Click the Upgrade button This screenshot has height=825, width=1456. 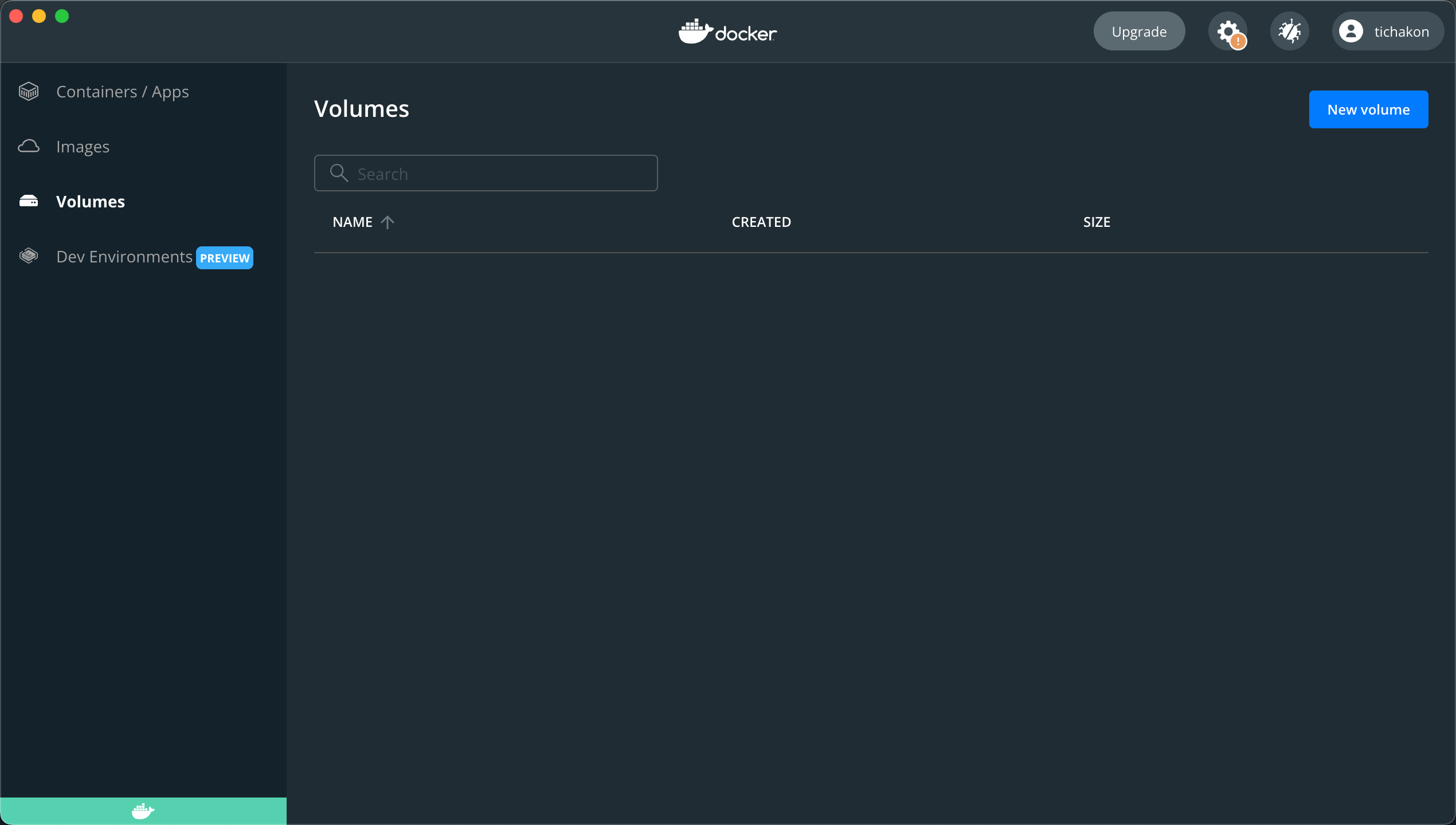(1138, 31)
